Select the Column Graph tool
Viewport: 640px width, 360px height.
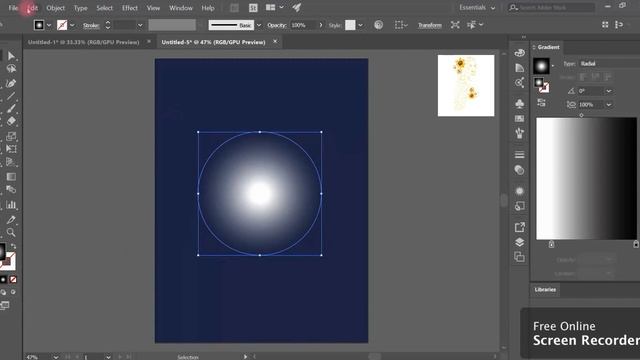tap(11, 205)
